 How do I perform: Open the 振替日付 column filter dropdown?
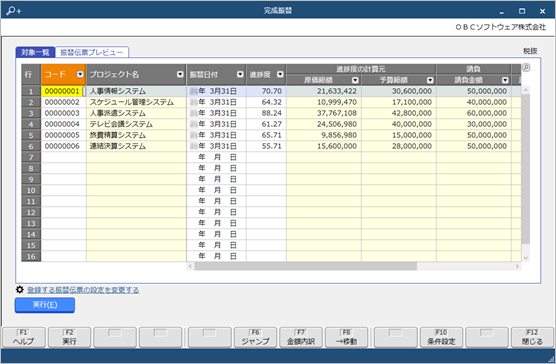(240, 74)
